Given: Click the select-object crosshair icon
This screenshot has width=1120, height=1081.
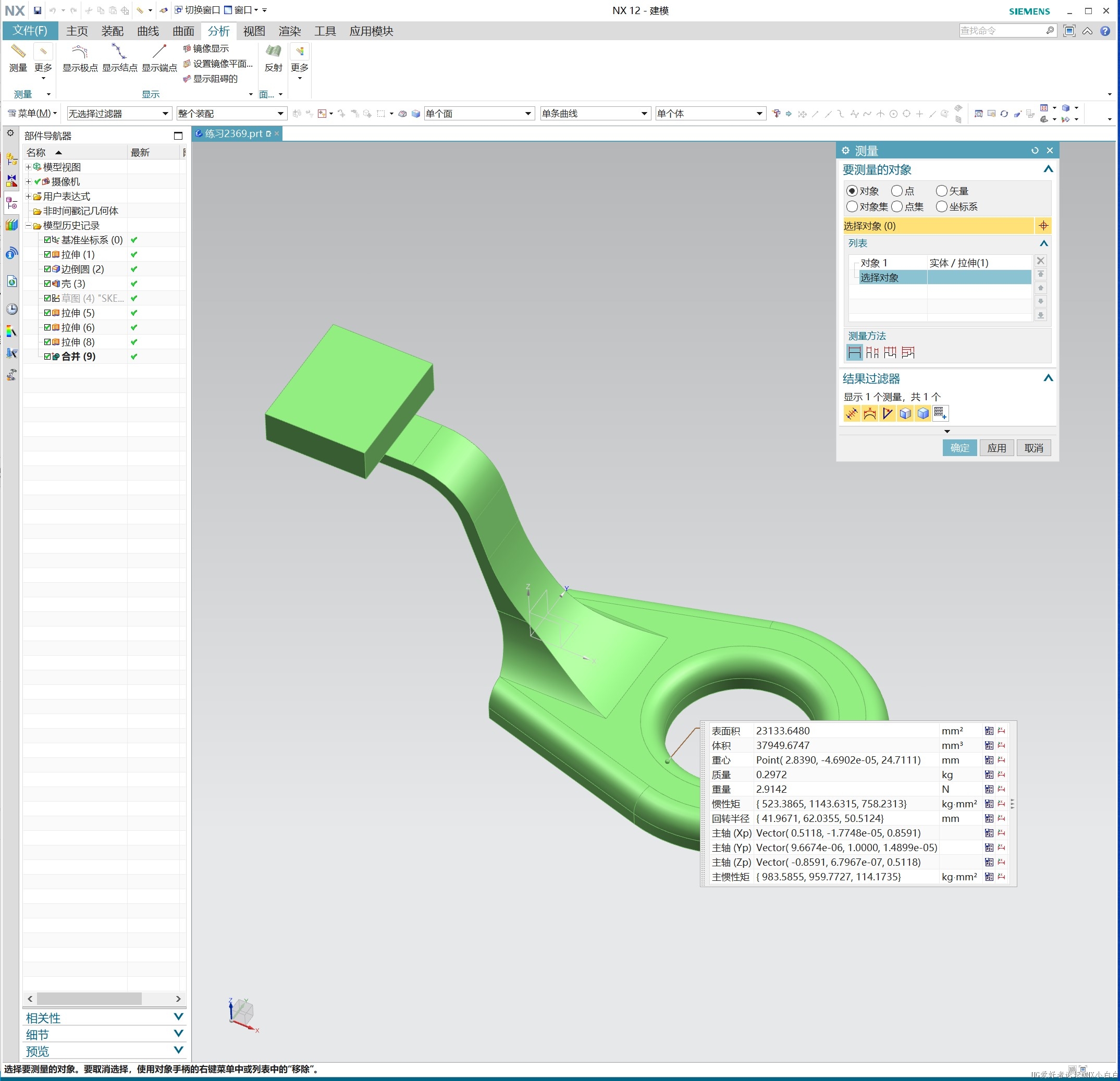Looking at the screenshot, I should pyautogui.click(x=1043, y=226).
